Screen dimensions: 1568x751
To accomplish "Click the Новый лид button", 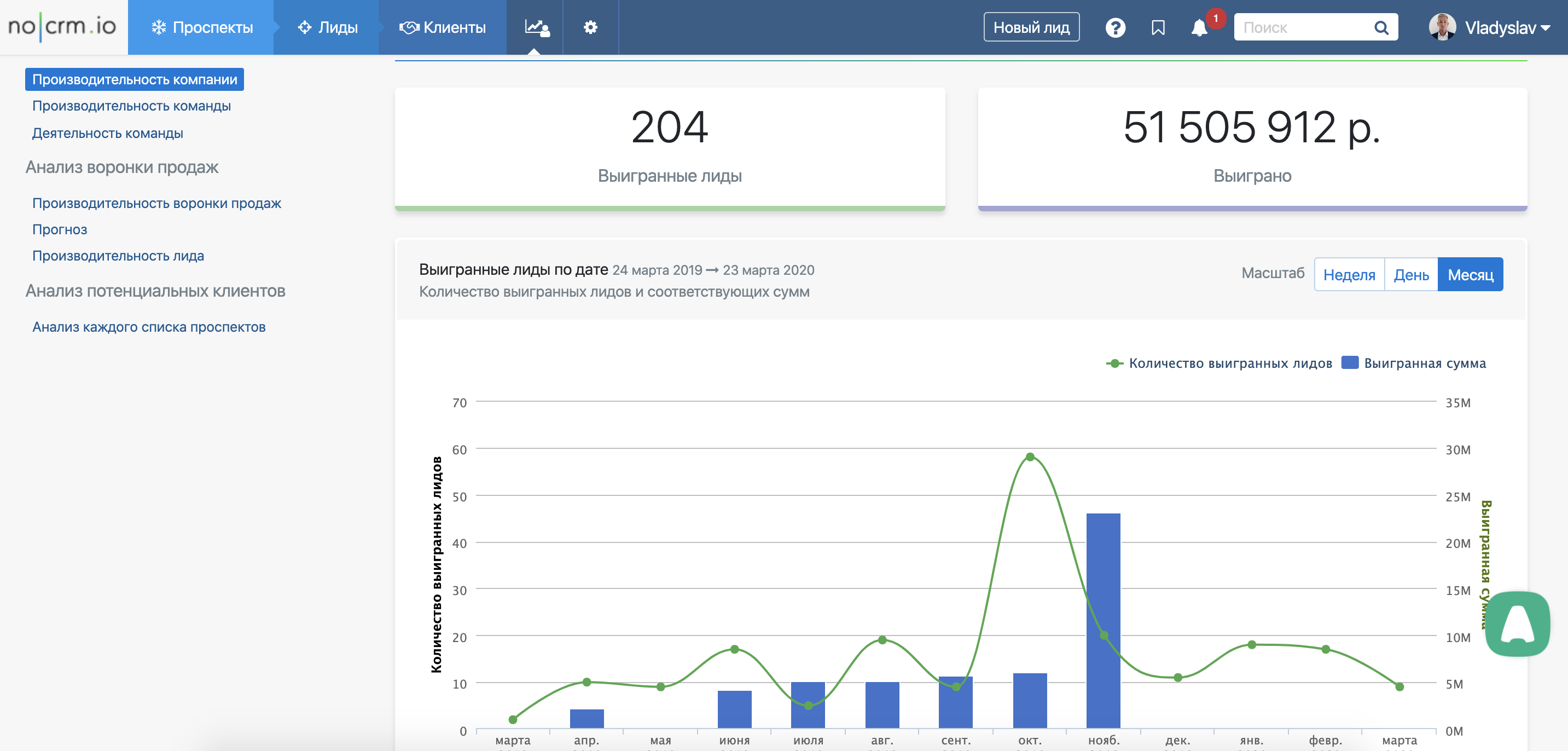I will [1031, 27].
